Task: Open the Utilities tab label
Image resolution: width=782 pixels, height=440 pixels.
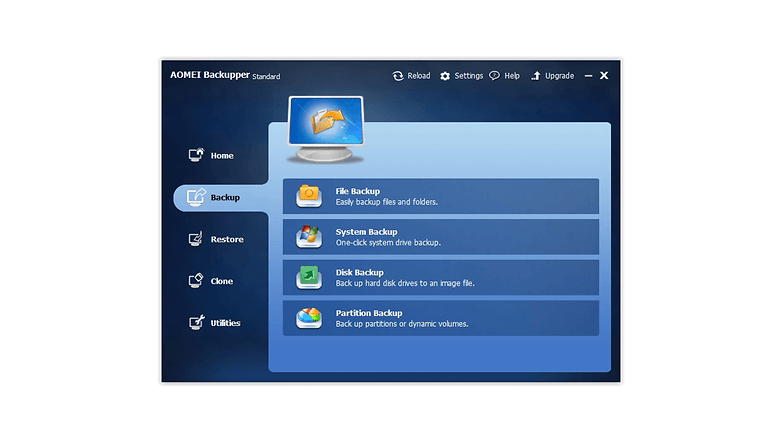Action: point(225,323)
